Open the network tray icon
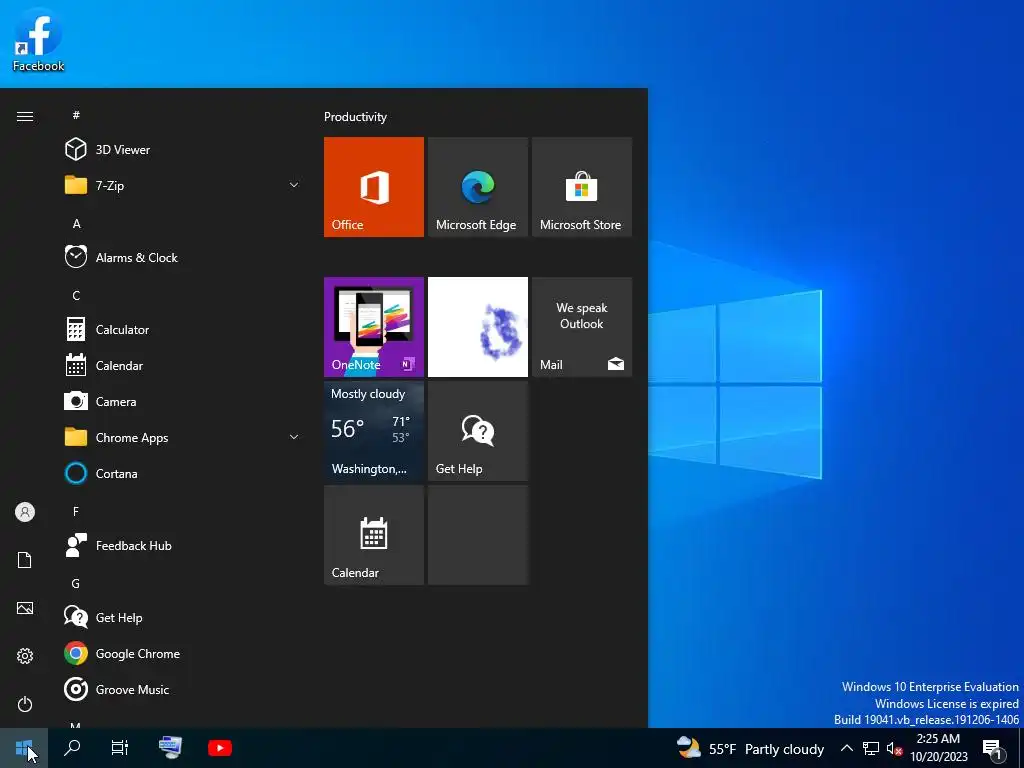Viewport: 1024px width, 768px height. [871, 748]
